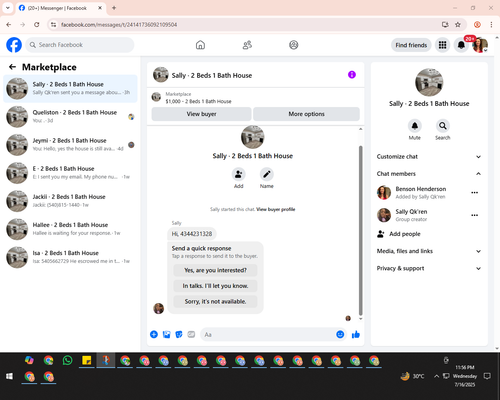Open options for Sally Qk'ren member
Image resolution: width=500 pixels, height=400 pixels.
click(x=475, y=215)
